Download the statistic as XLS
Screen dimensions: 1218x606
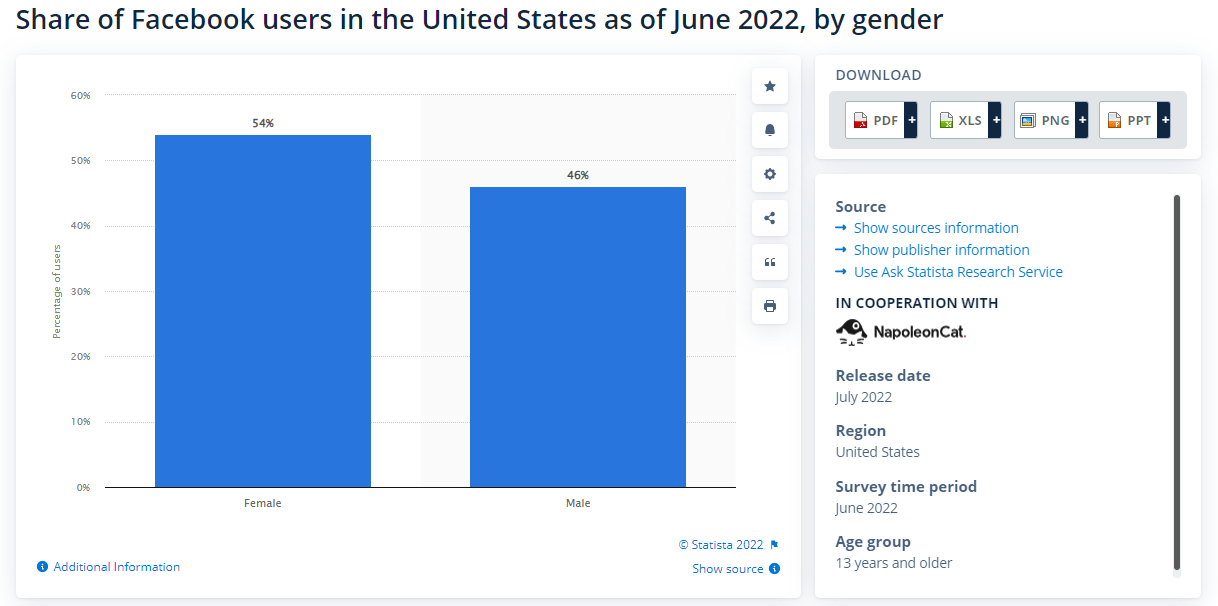coord(959,119)
